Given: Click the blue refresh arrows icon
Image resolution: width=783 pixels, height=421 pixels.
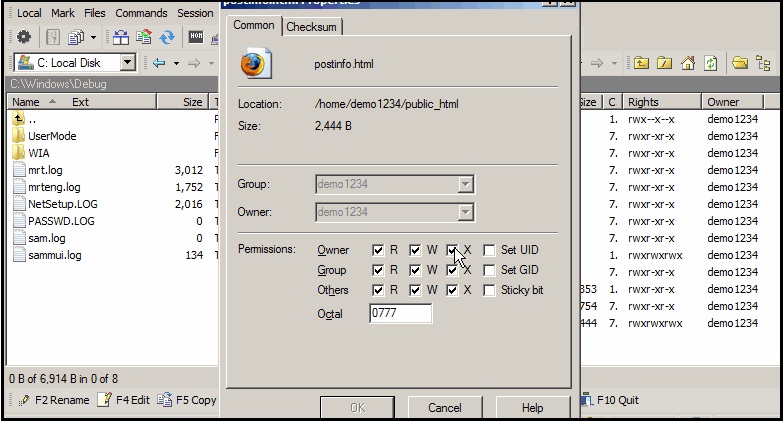Looking at the screenshot, I should (167, 37).
